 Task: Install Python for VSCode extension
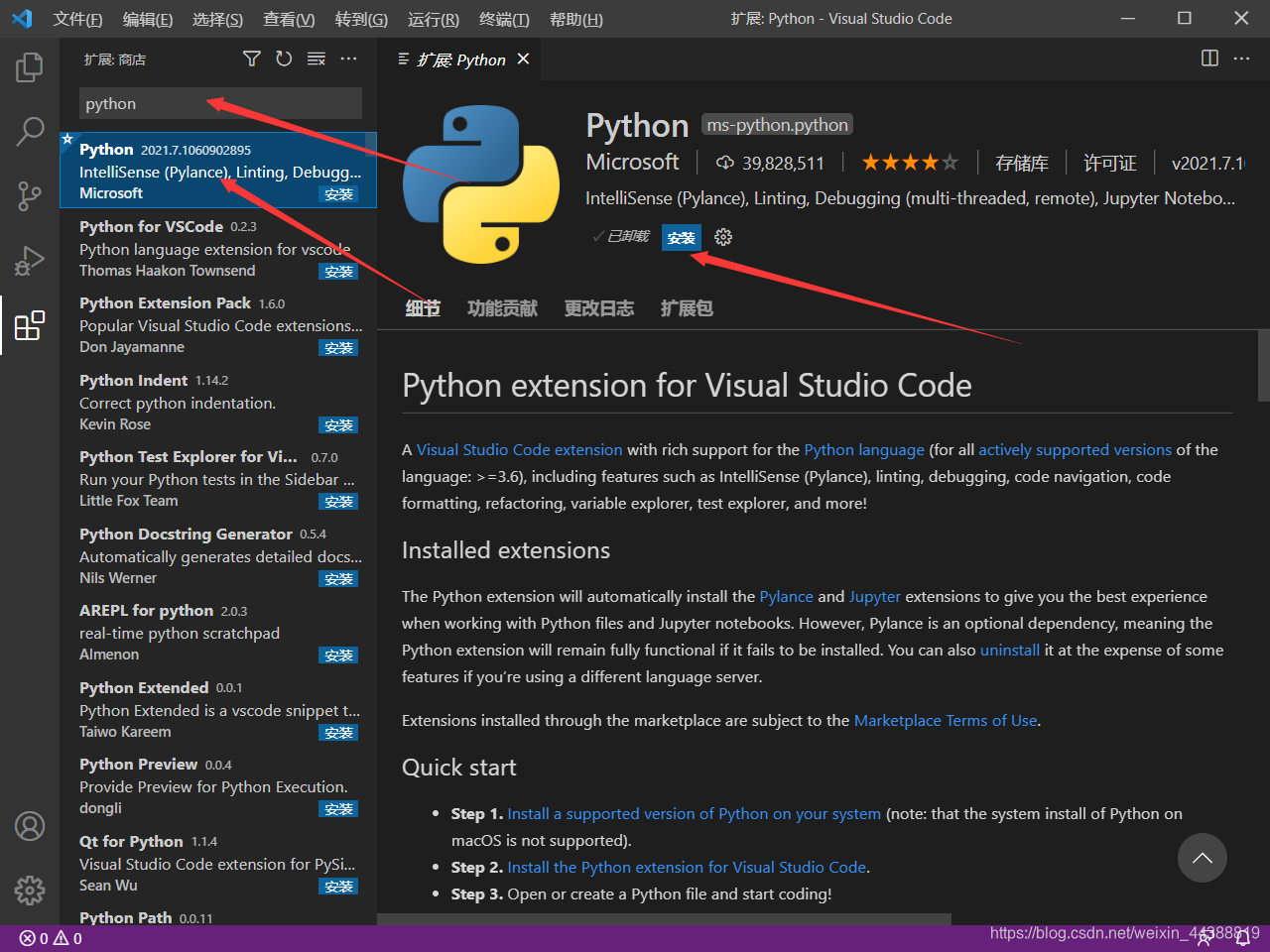point(338,271)
